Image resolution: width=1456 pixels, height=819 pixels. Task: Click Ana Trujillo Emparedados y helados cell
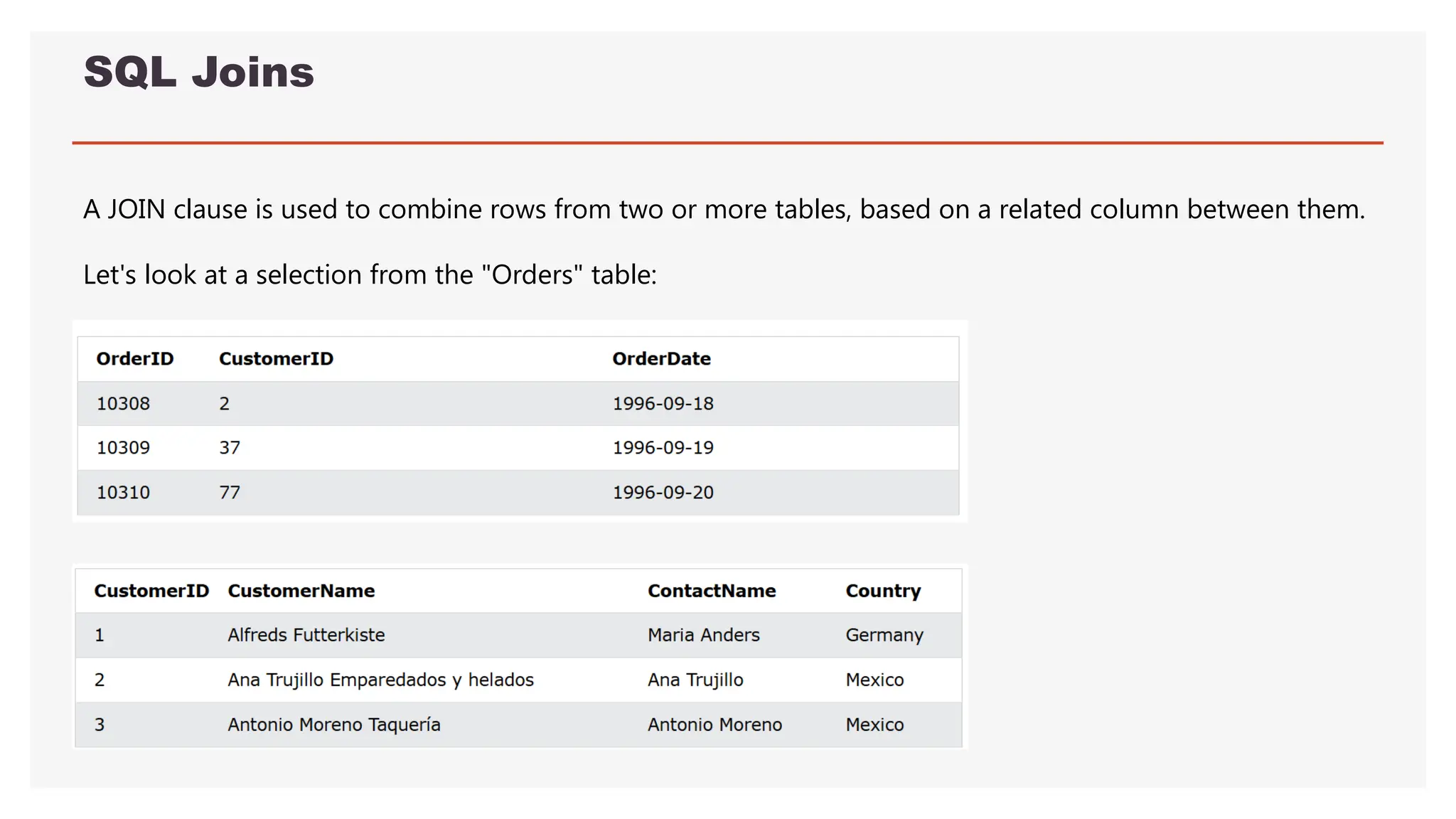(380, 680)
